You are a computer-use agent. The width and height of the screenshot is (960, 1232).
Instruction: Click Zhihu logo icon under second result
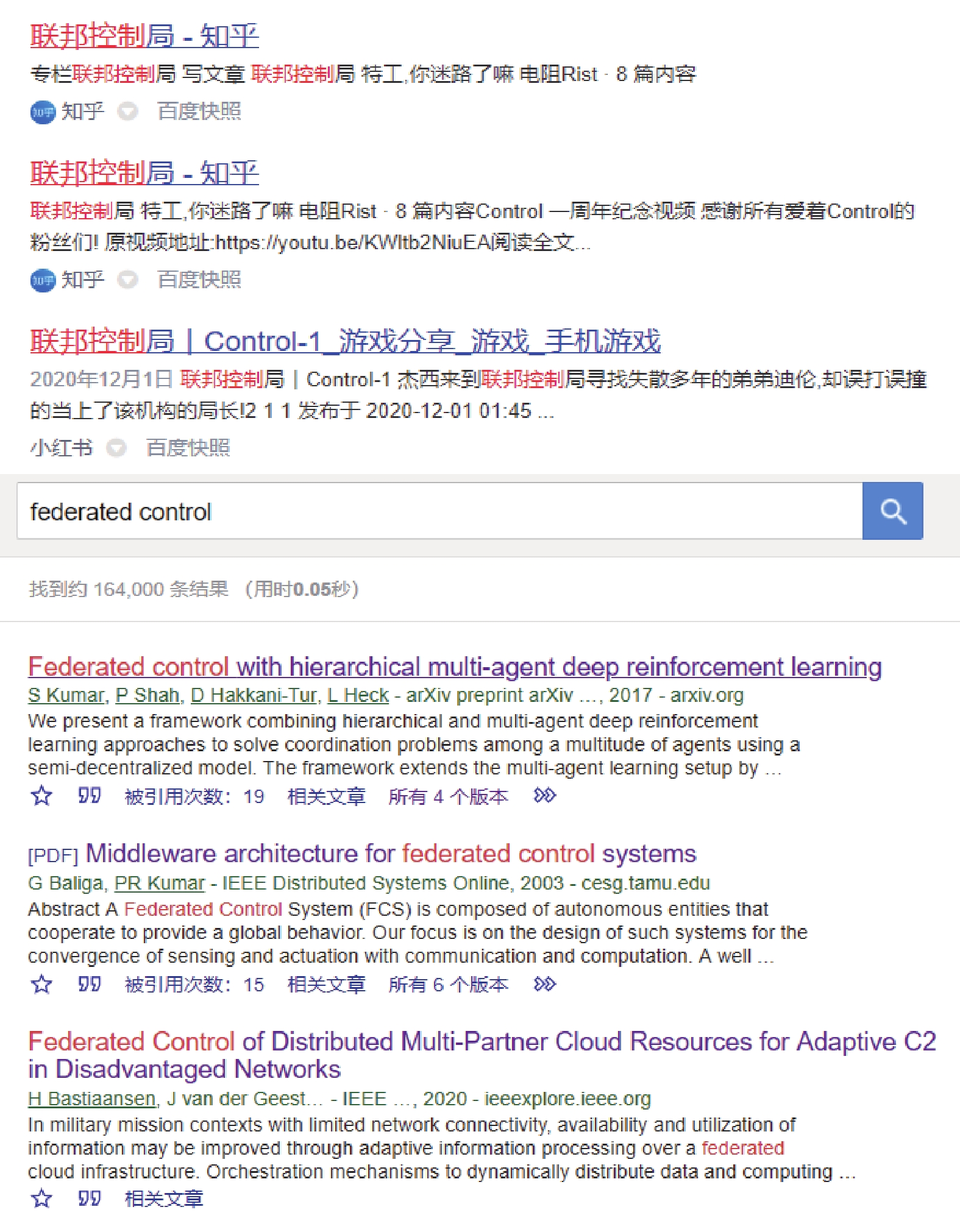coord(43,280)
